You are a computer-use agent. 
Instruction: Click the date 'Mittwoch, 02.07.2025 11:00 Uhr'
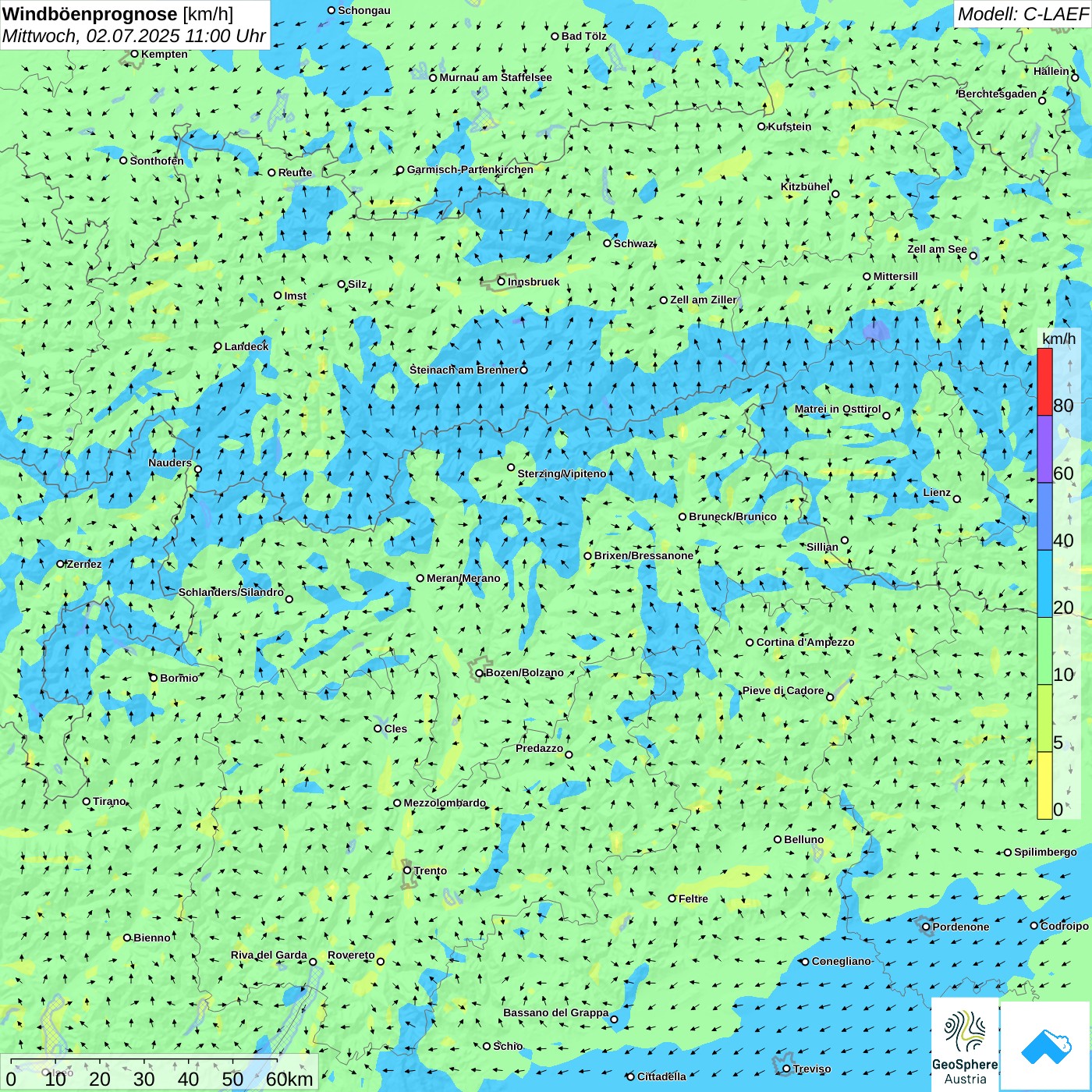click(134, 36)
